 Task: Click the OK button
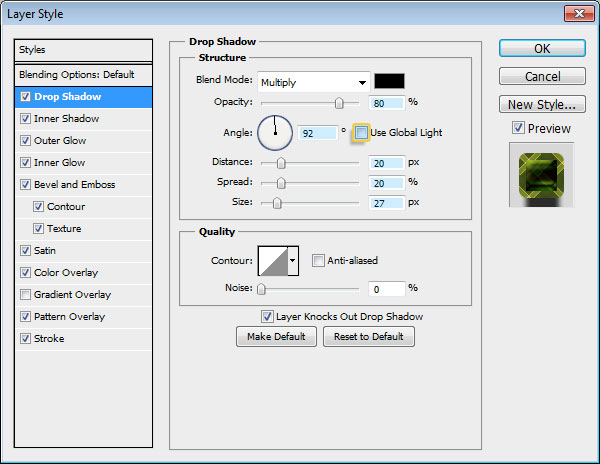542,48
